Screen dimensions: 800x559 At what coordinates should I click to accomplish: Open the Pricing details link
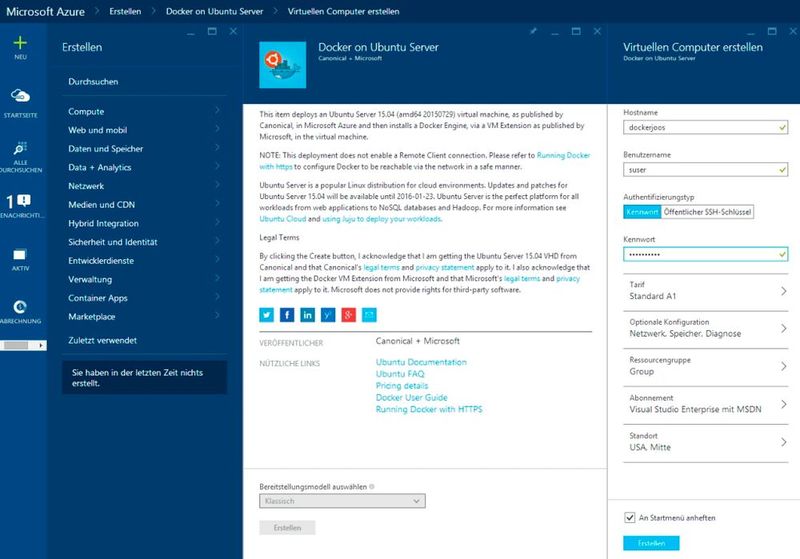(x=402, y=386)
